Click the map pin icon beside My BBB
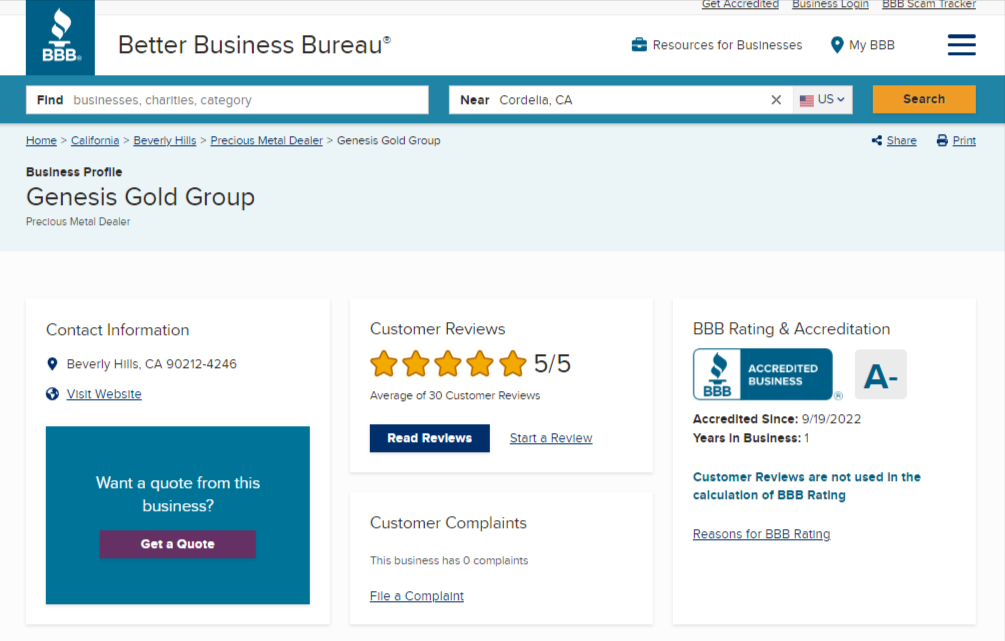The width and height of the screenshot is (1005, 641). (836, 45)
